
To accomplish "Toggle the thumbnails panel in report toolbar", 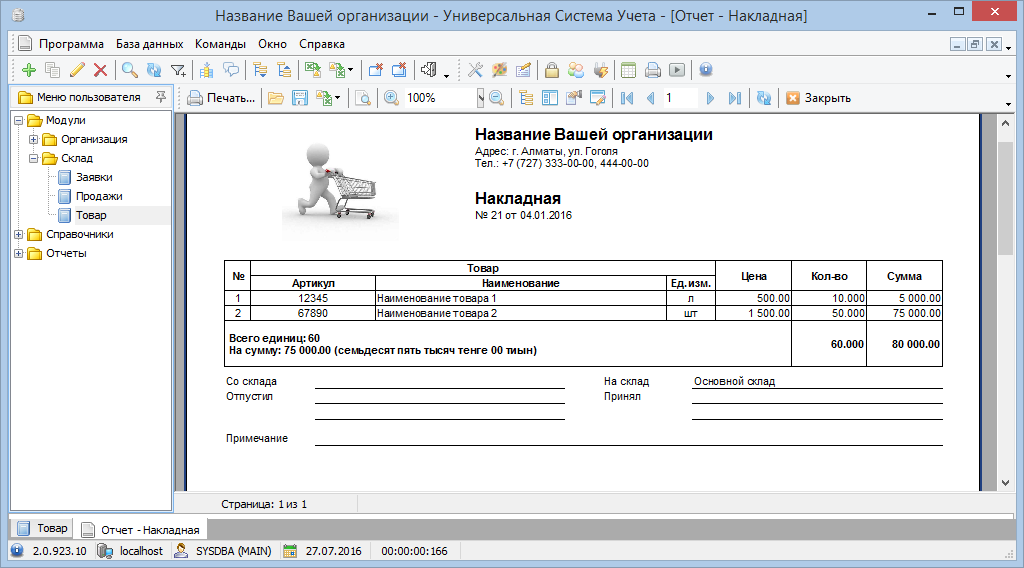I will (549, 98).
